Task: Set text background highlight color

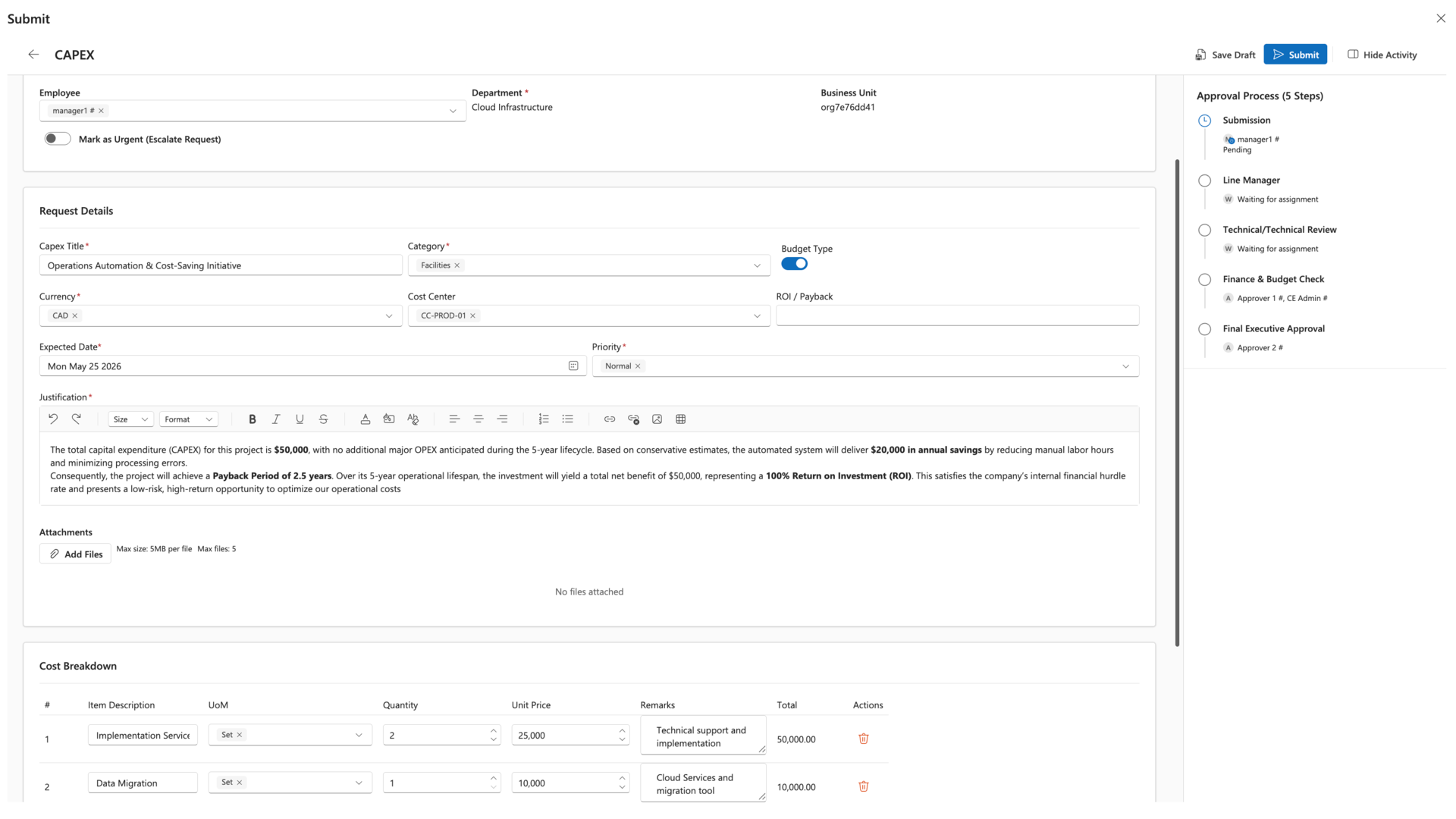Action: [389, 419]
